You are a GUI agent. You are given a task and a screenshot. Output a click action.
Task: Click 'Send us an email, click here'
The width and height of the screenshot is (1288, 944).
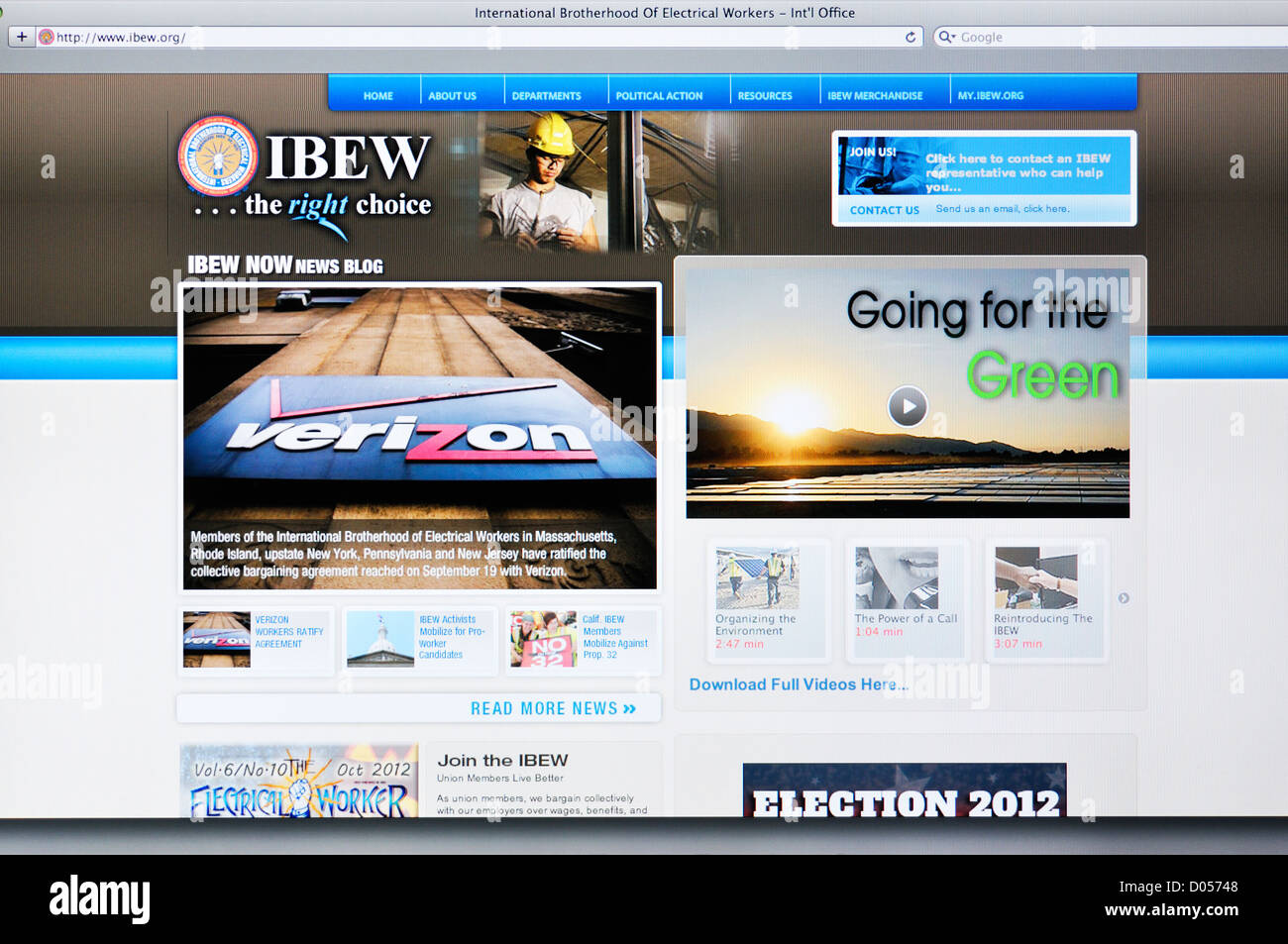click(1002, 209)
